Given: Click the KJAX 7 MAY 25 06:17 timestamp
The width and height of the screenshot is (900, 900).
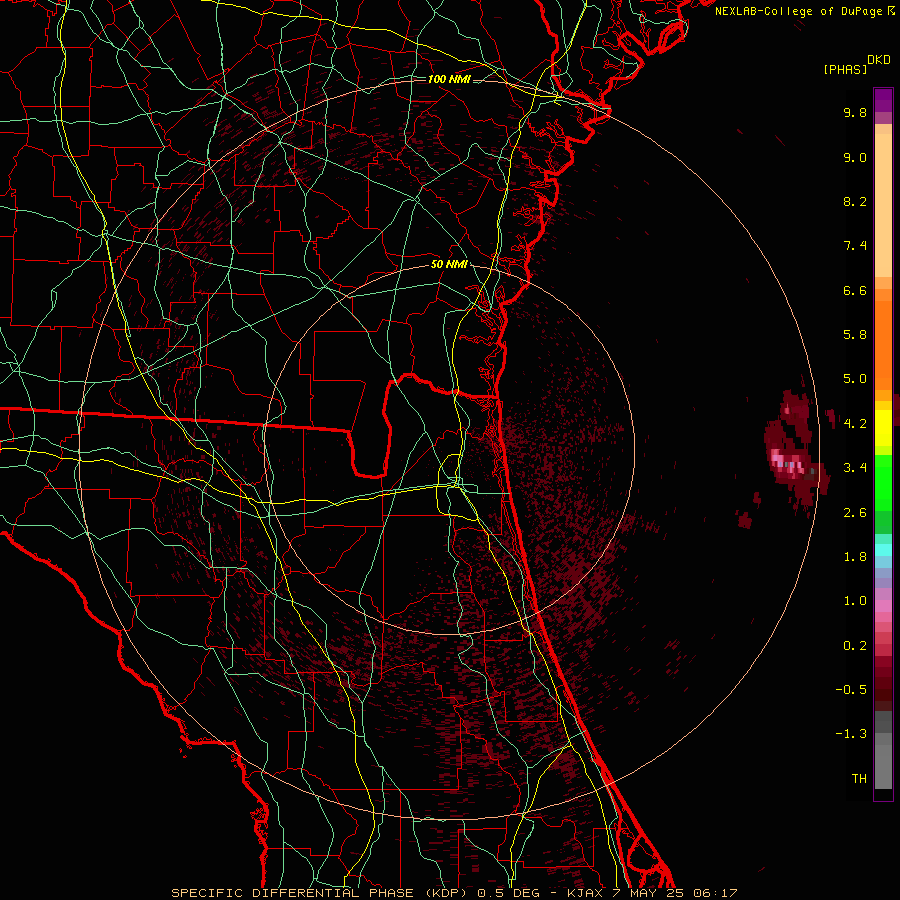Looking at the screenshot, I should tap(651, 893).
